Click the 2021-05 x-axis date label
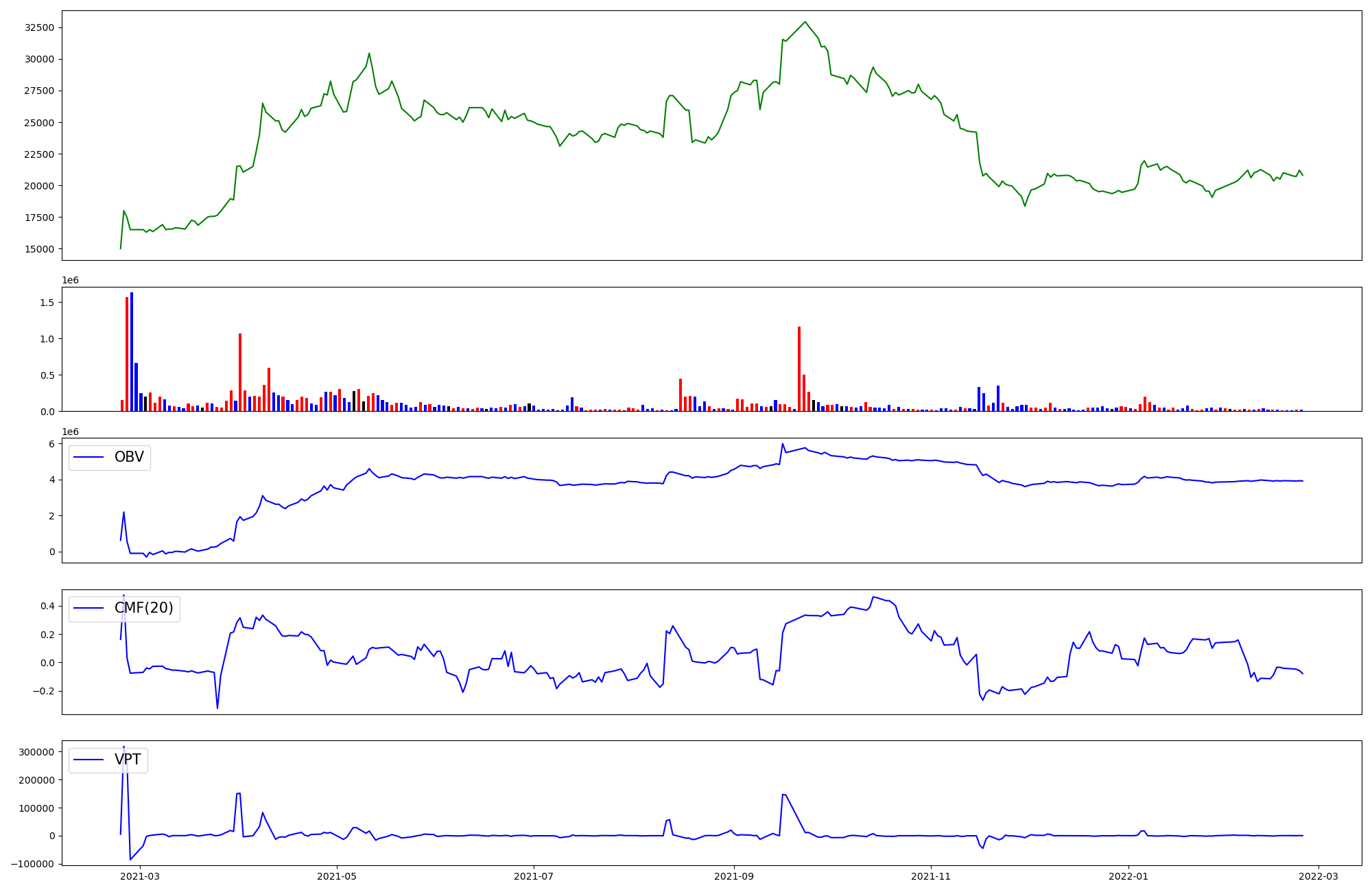This screenshot has height=892, width=1372. coord(337,876)
